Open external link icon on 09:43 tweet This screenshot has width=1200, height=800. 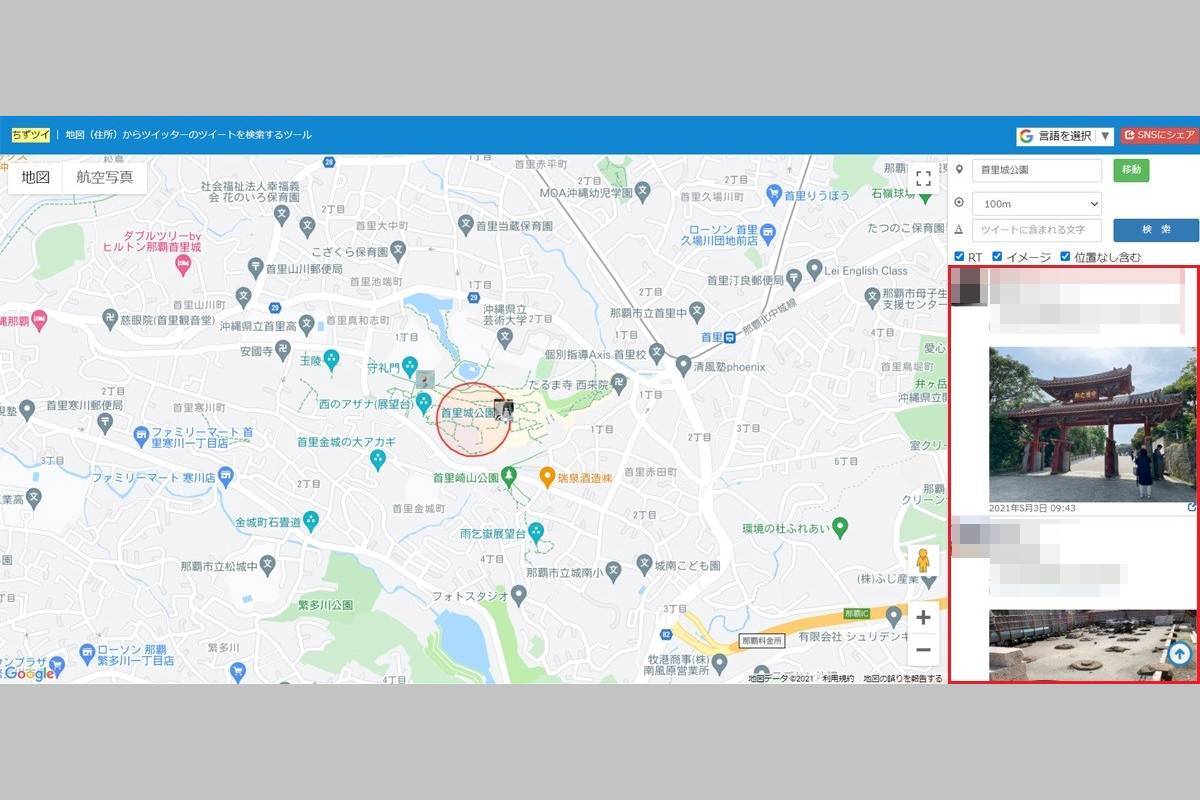pyautogui.click(x=1191, y=508)
